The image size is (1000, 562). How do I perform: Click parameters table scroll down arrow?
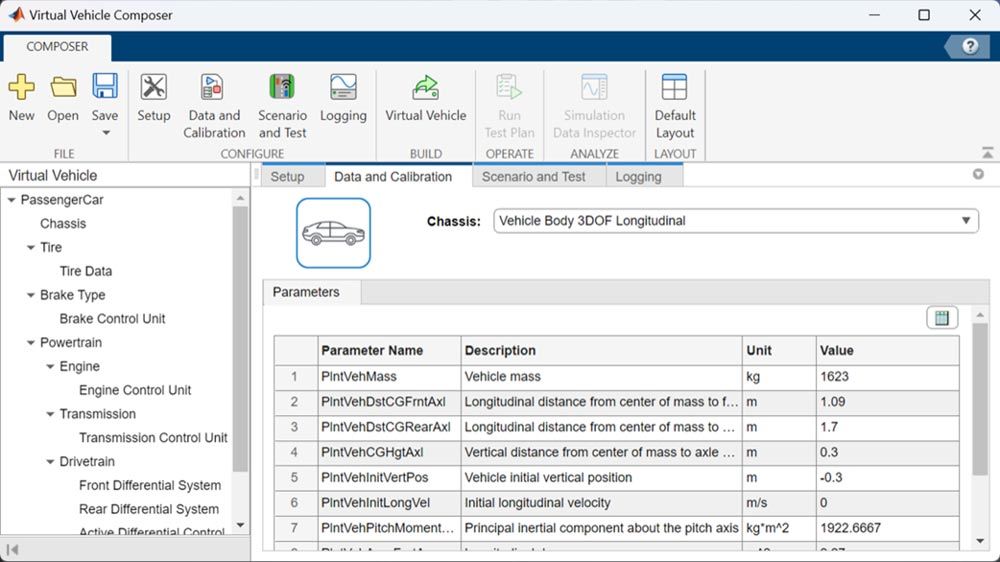(x=980, y=542)
